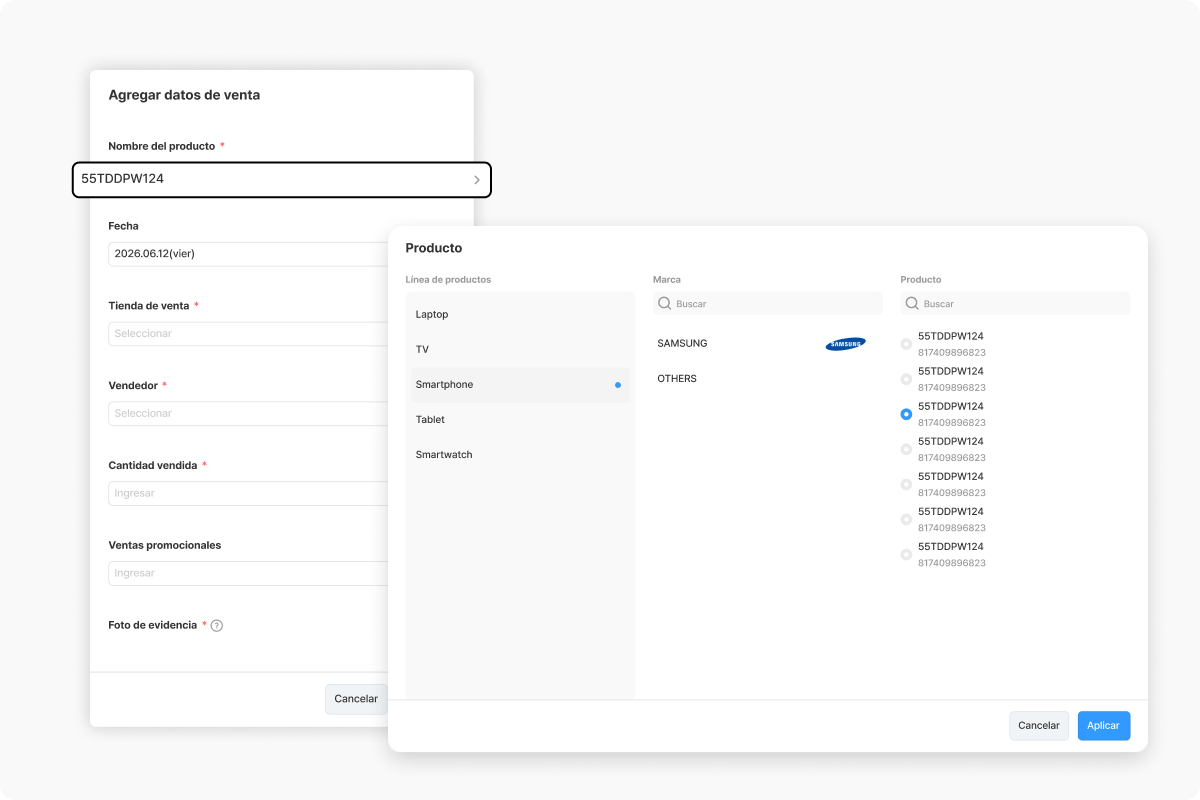Image resolution: width=1200 pixels, height=800 pixels.
Task: Choose the SAMSUNG brand
Action: pos(768,344)
